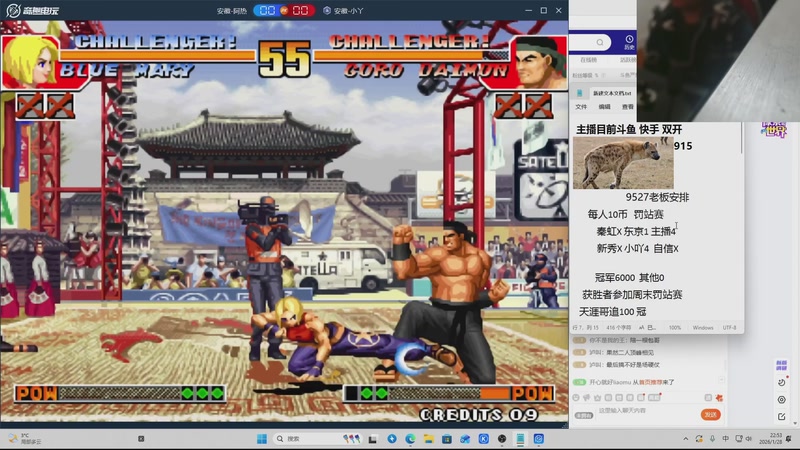This screenshot has height=450, width=800.
Task: Open the 查看 menu in Notepad
Action: click(628, 107)
